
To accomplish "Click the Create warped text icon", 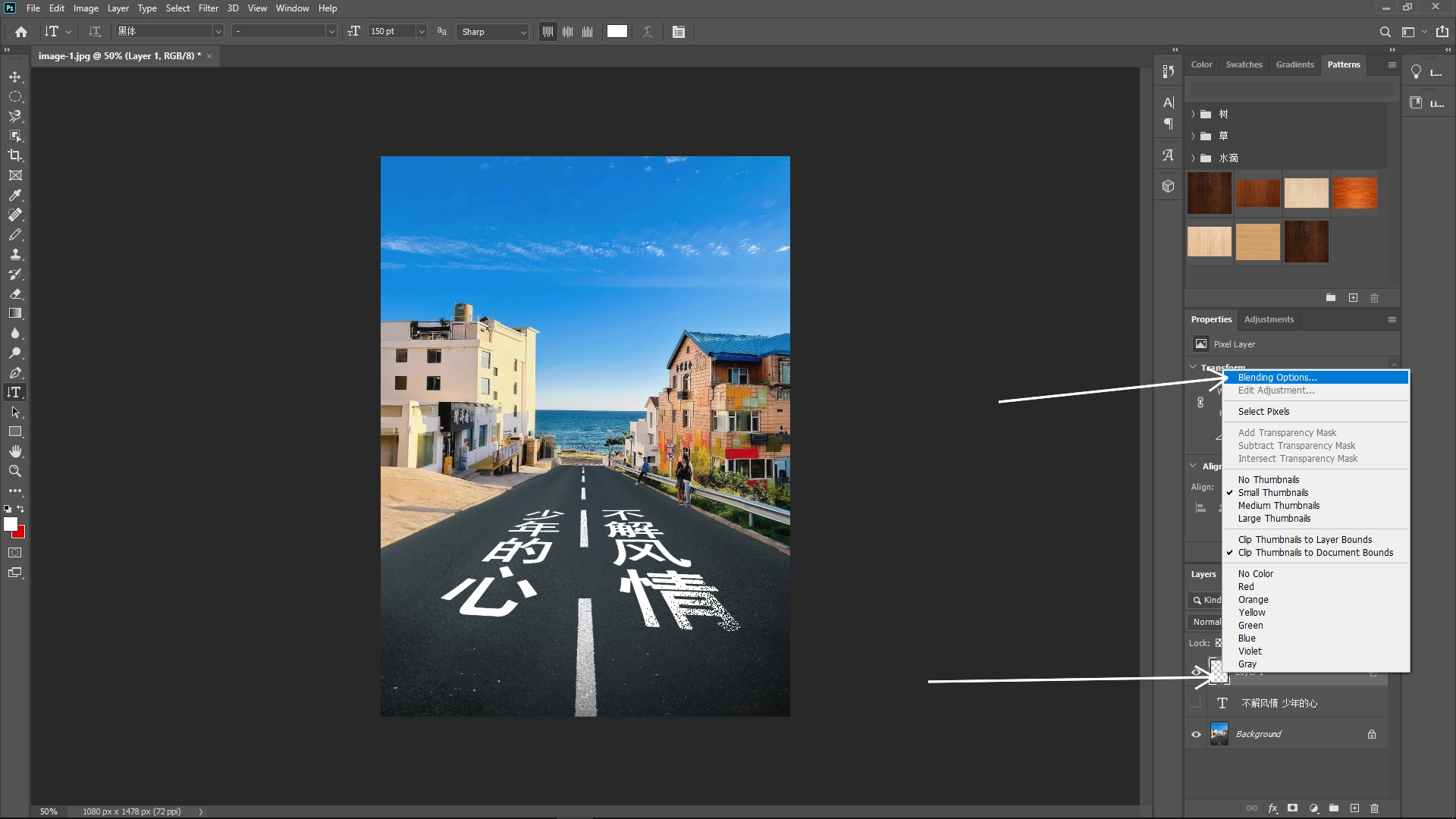I will pyautogui.click(x=648, y=31).
